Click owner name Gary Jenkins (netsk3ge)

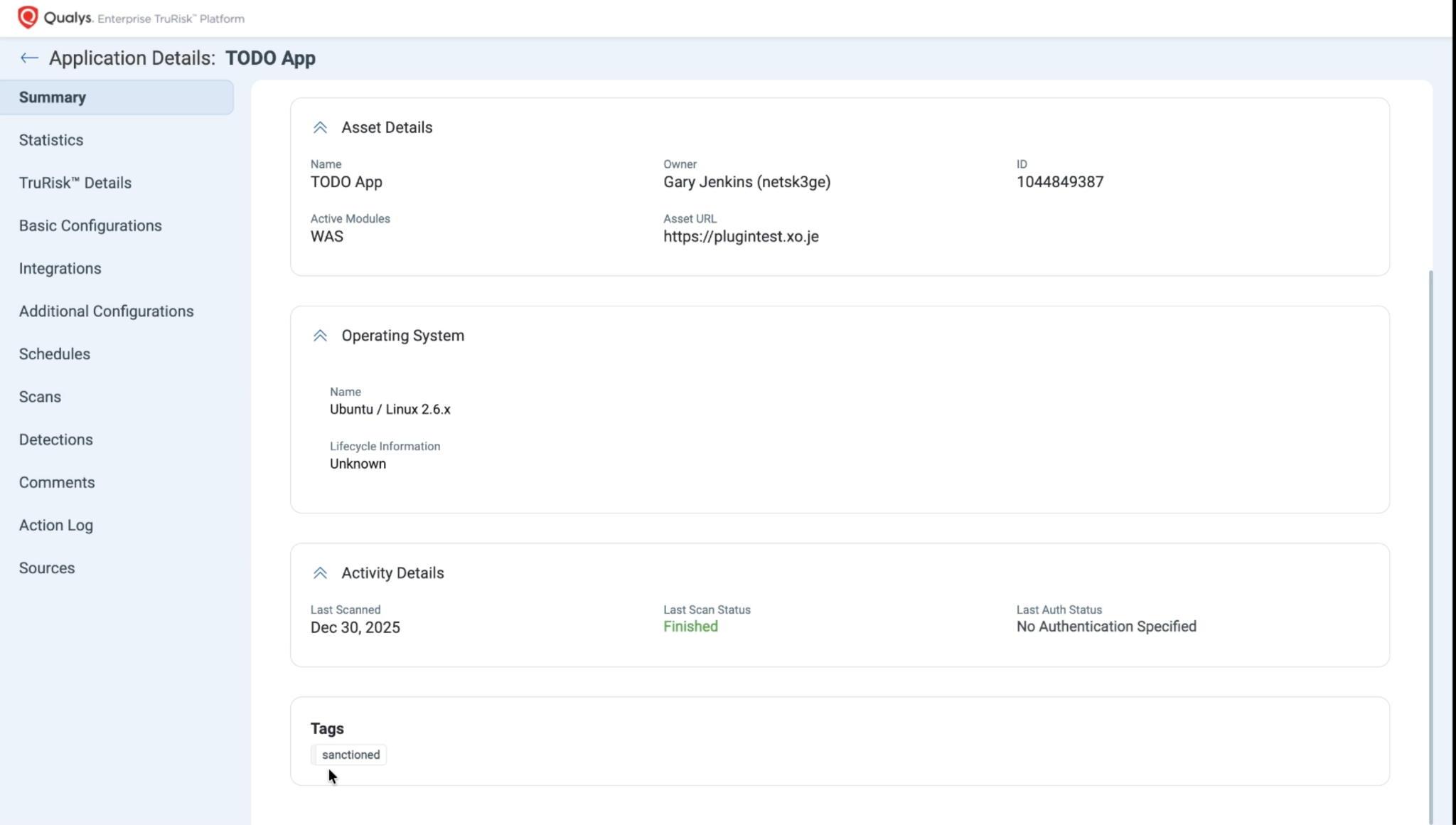point(747,182)
